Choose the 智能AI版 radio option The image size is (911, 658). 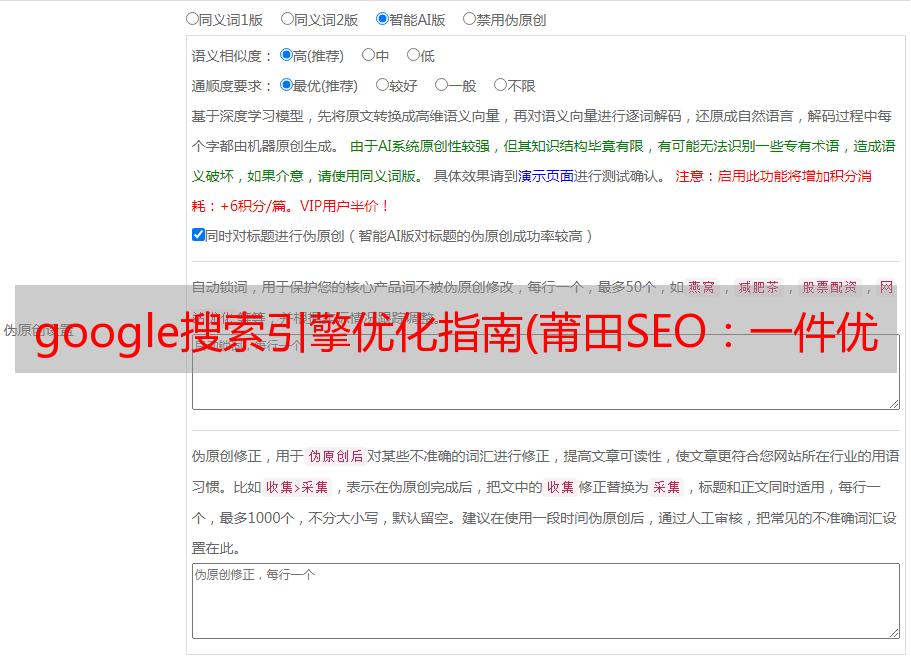pos(382,19)
